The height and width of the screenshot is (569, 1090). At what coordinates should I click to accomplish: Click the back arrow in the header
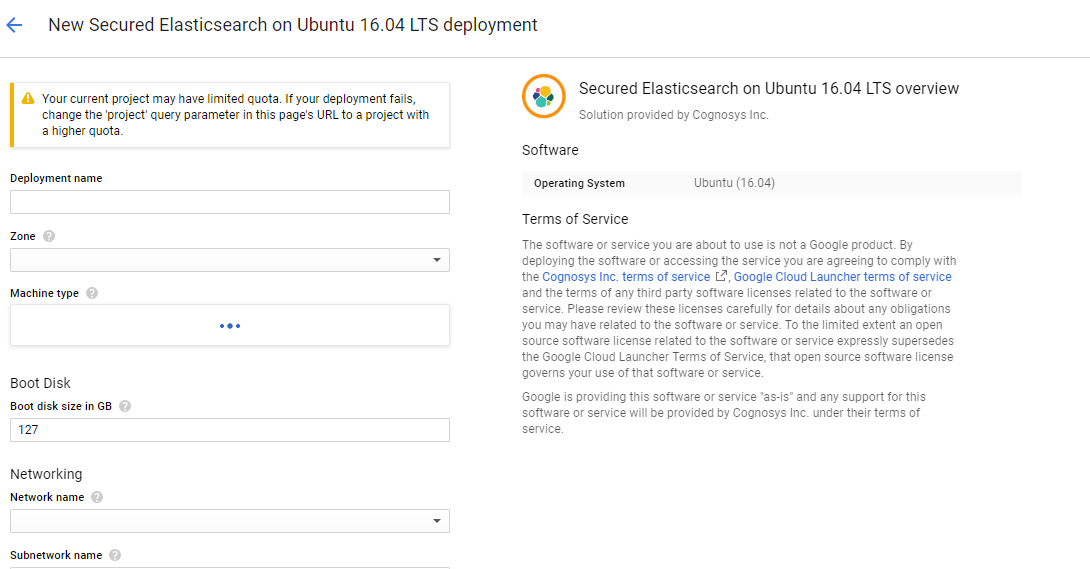(x=14, y=25)
